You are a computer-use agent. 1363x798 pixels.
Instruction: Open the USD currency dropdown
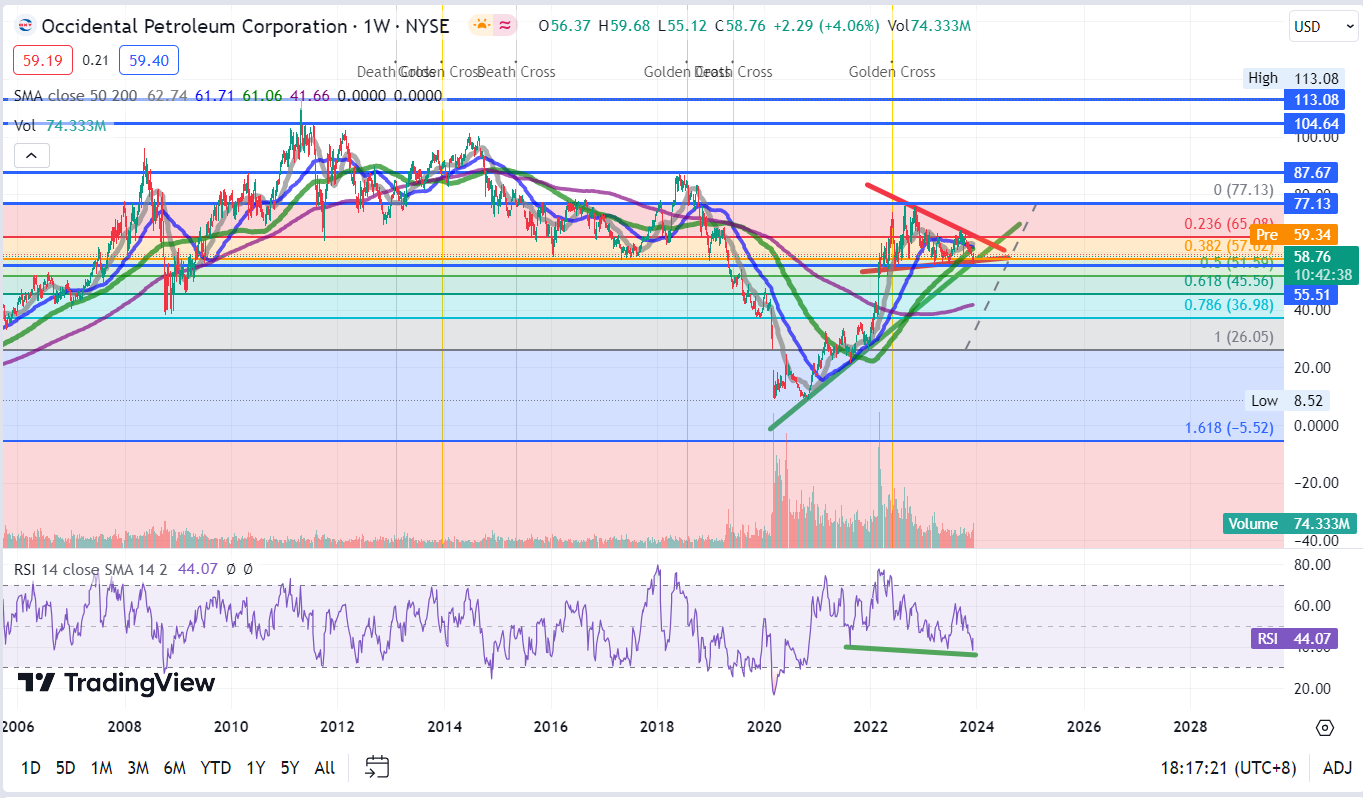1322,26
